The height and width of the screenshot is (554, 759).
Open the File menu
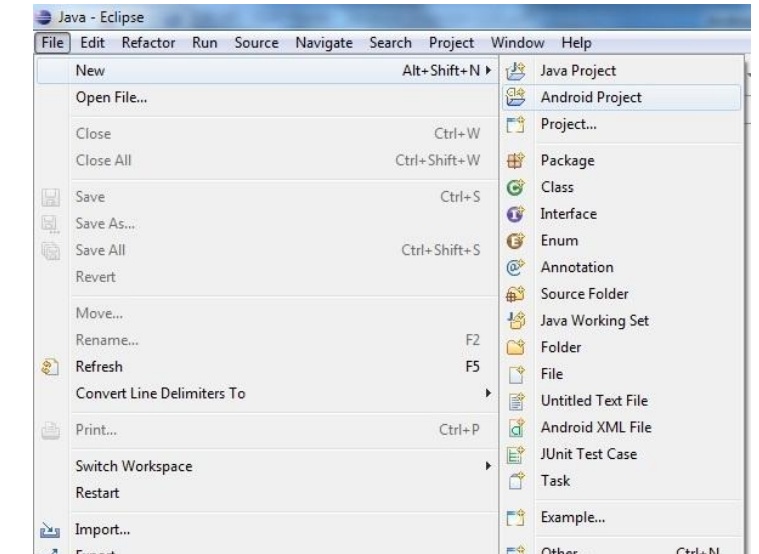[x=52, y=43]
